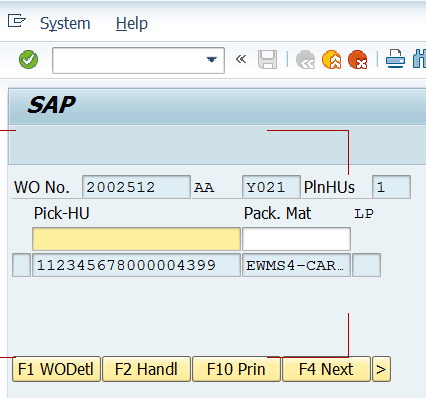The image size is (426, 398).
Task: Open the Help menu
Action: click(x=132, y=24)
